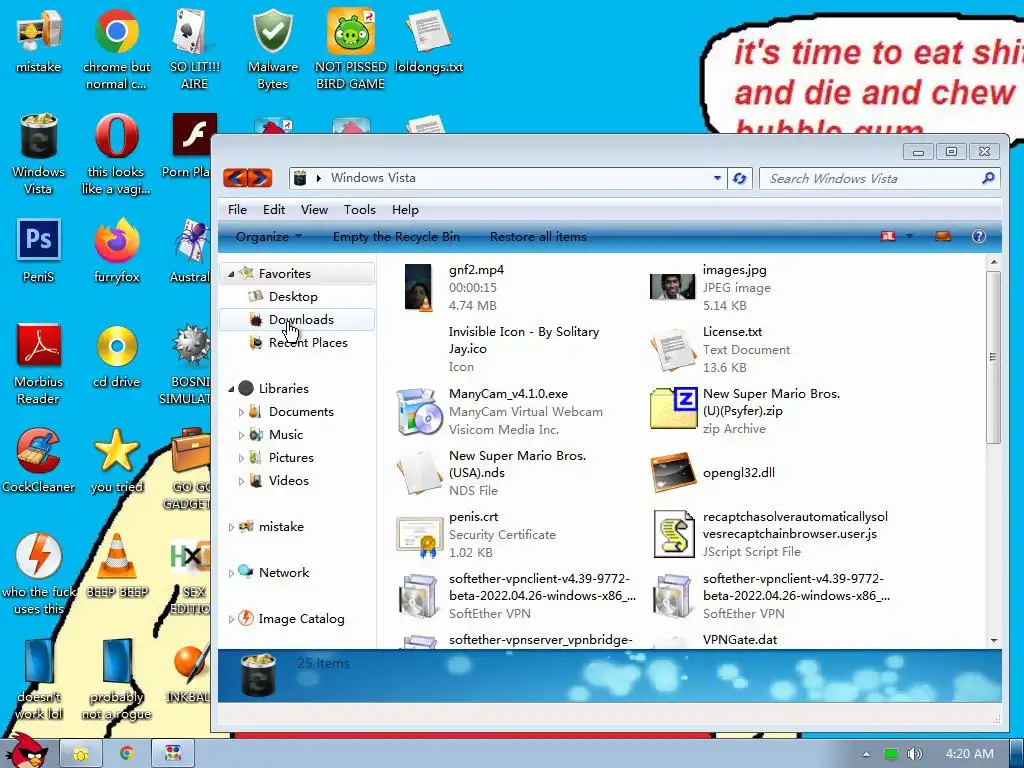Screen dimensions: 1024x768
Task: Show hidden tray icons arrow
Action: click(866, 754)
